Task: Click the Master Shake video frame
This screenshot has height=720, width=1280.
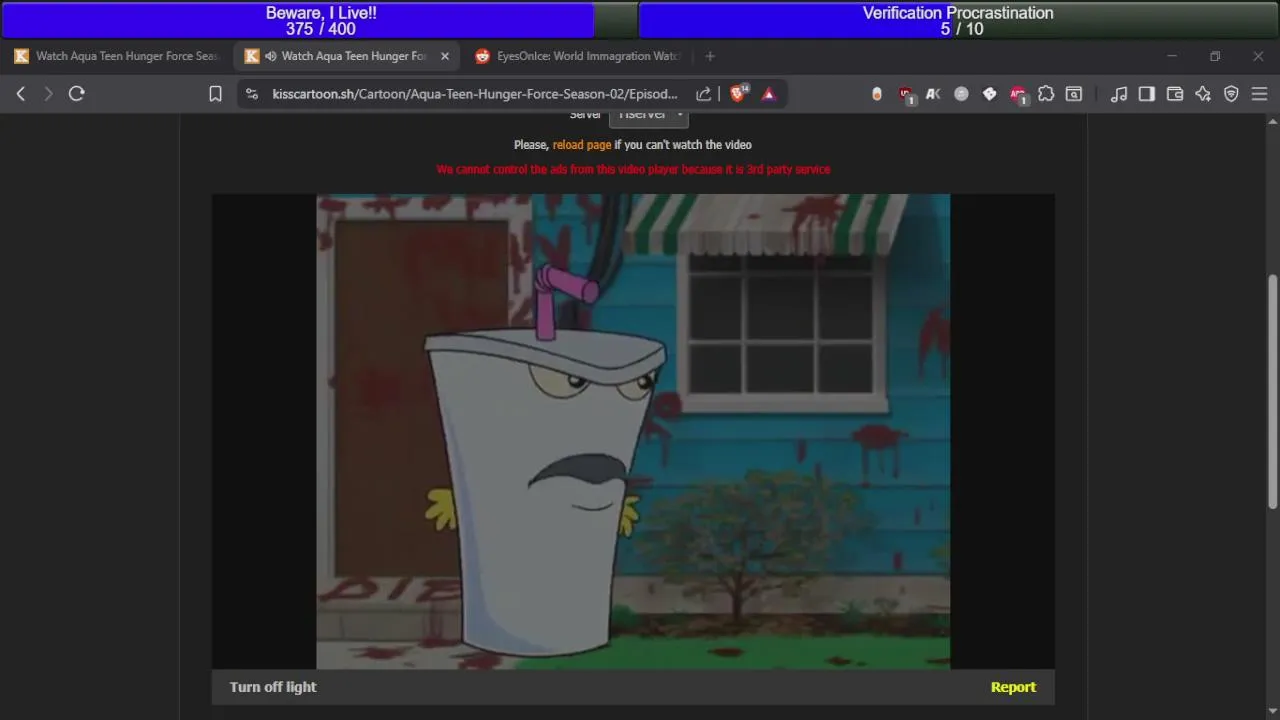Action: 633,431
